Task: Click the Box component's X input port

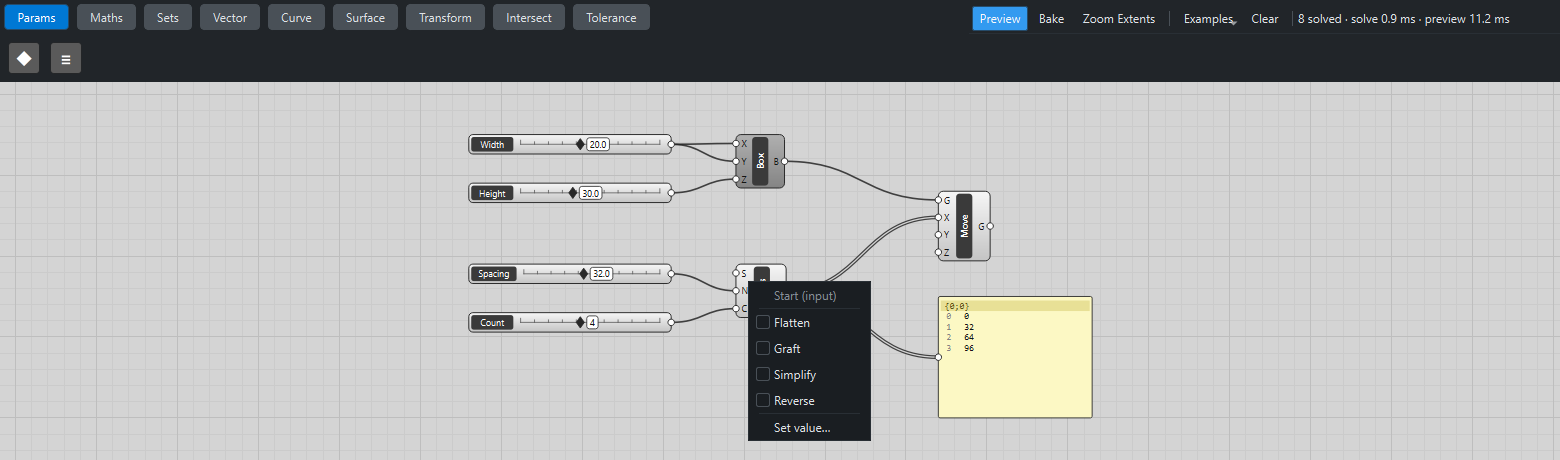Action: 736,143
